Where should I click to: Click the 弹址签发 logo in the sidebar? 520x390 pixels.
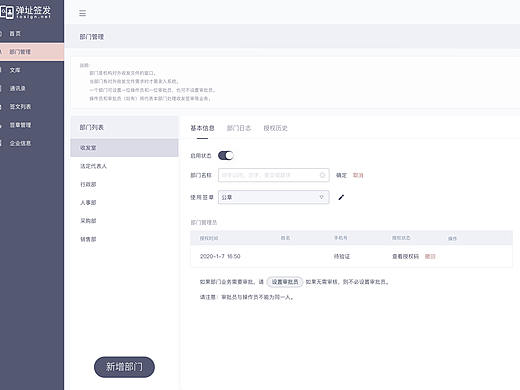(x=25, y=12)
